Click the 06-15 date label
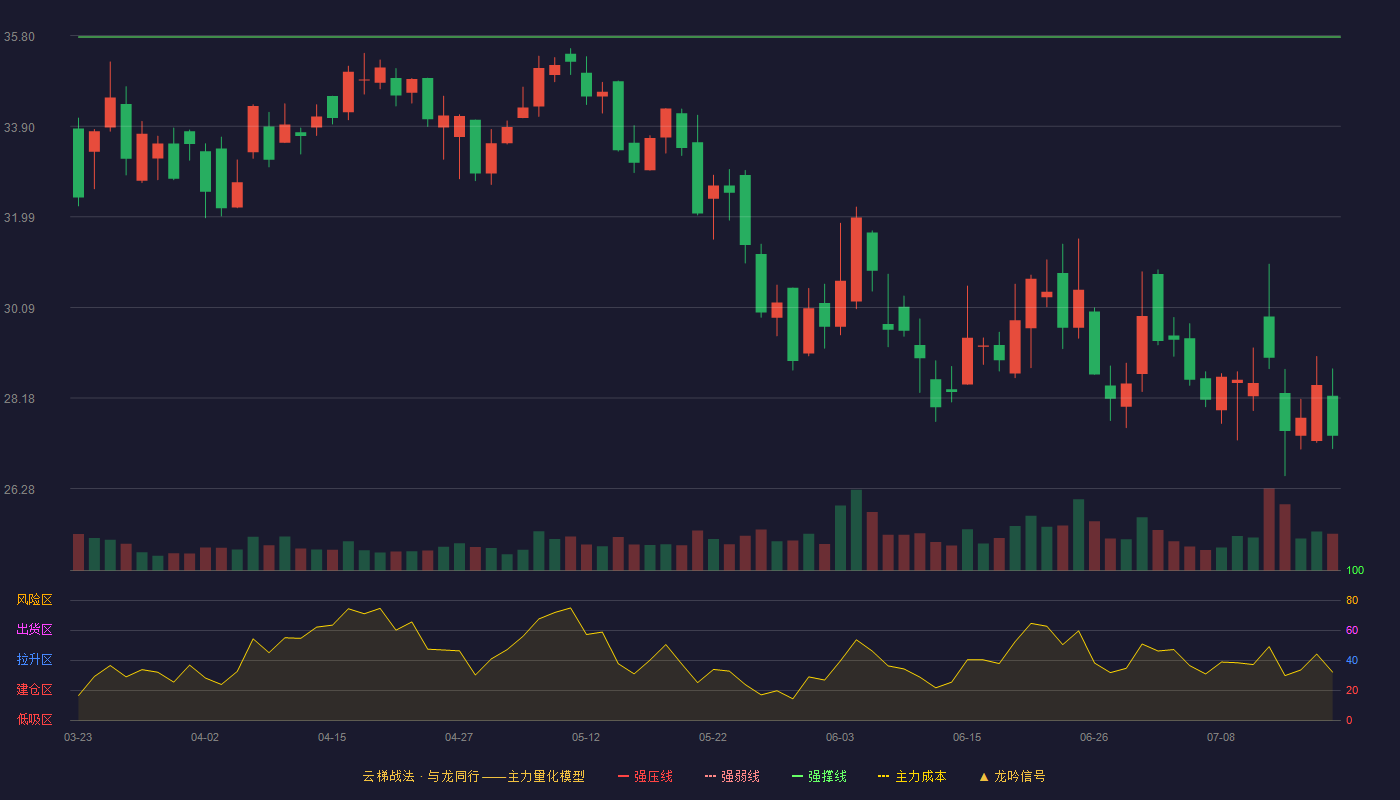 click(967, 737)
